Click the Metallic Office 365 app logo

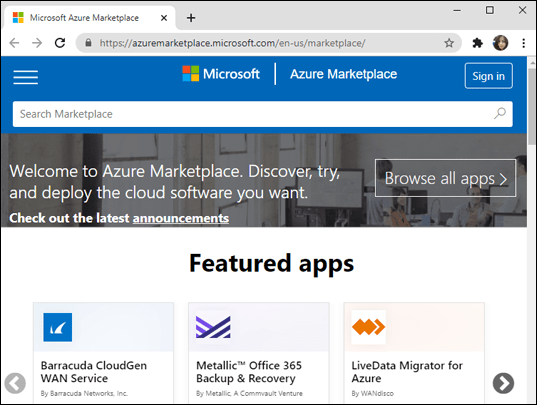pos(213,327)
